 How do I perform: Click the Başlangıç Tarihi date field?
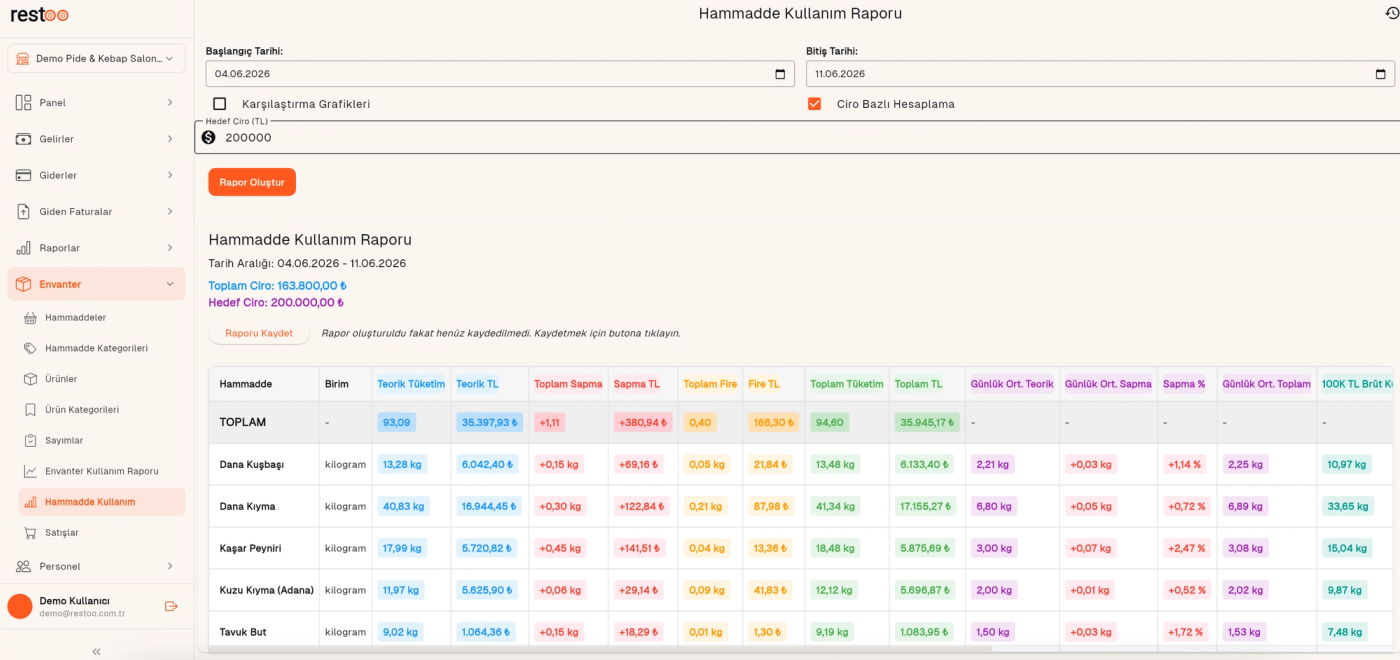tap(500, 74)
